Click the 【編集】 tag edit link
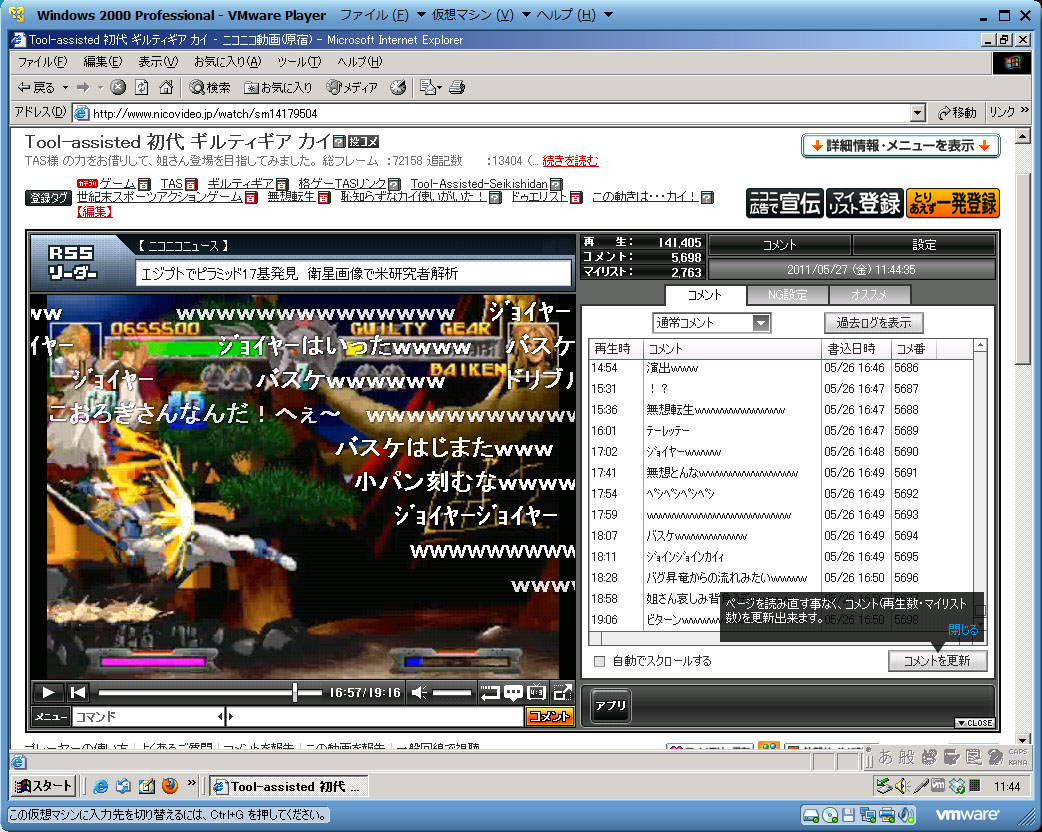The width and height of the screenshot is (1042, 832). [x=94, y=211]
